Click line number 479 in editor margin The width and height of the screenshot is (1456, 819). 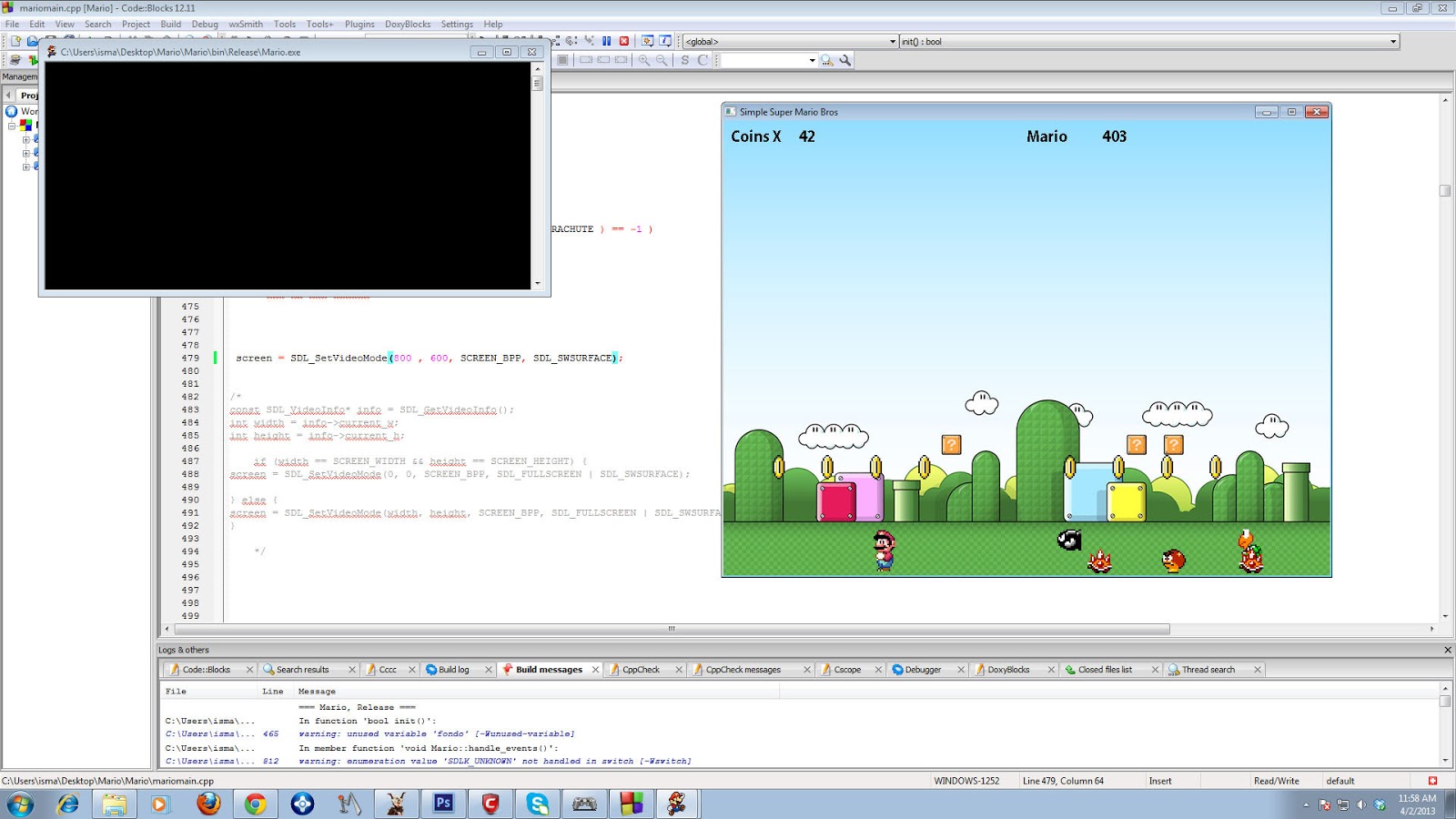[190, 358]
